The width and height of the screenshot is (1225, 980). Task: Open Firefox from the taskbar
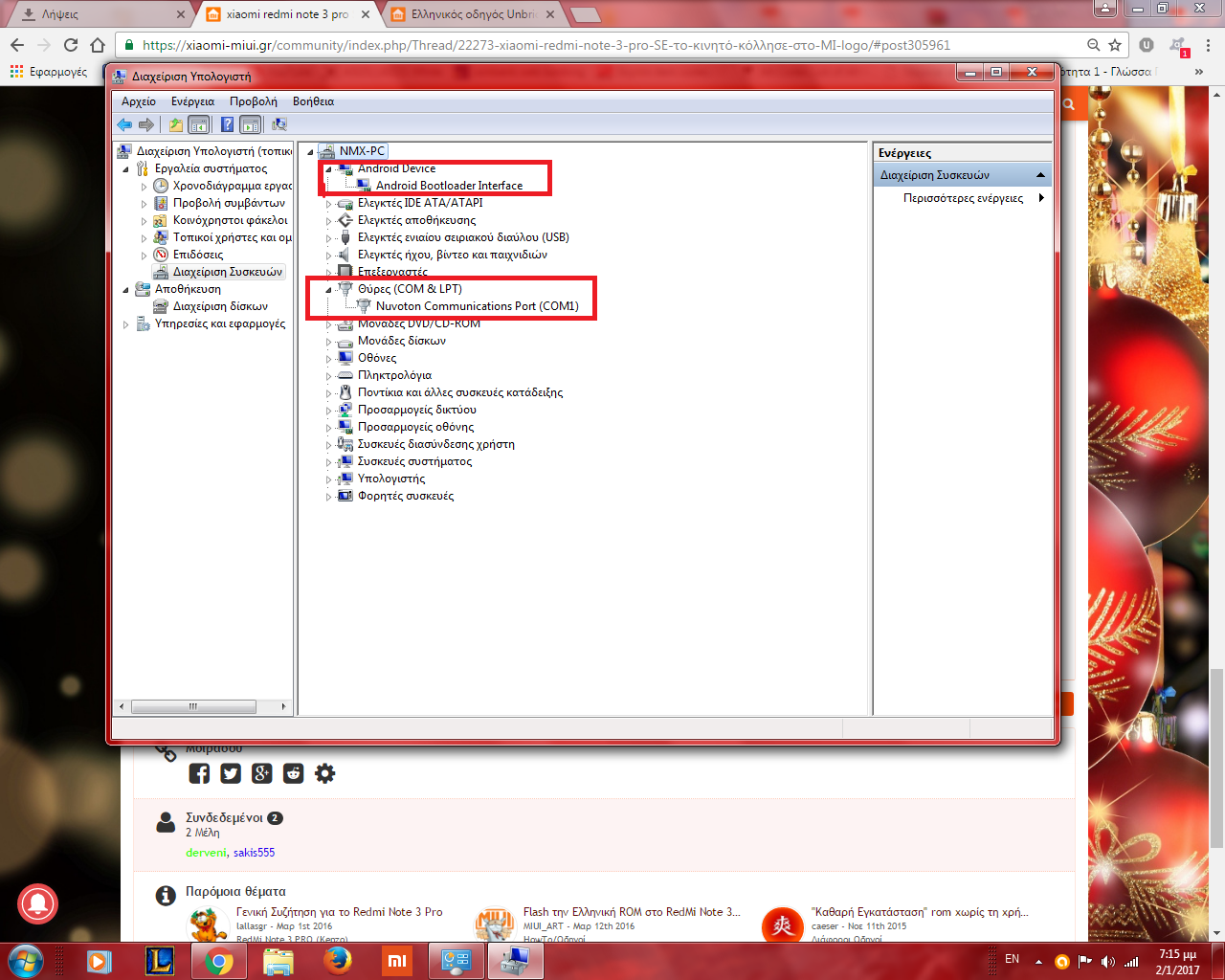tap(337, 961)
